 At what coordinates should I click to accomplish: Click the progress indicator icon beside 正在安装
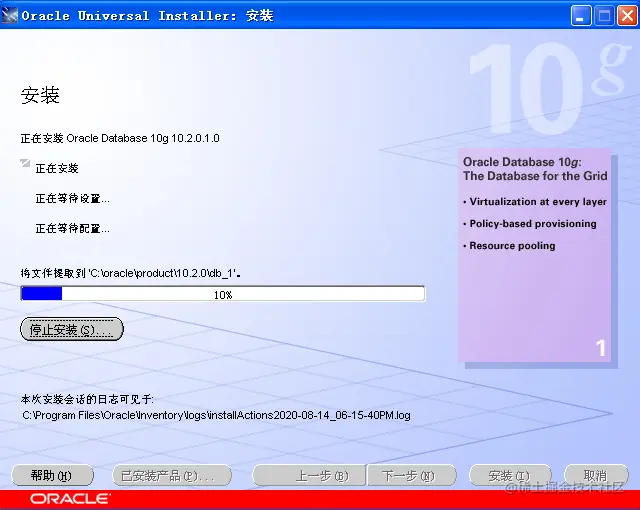(25, 164)
